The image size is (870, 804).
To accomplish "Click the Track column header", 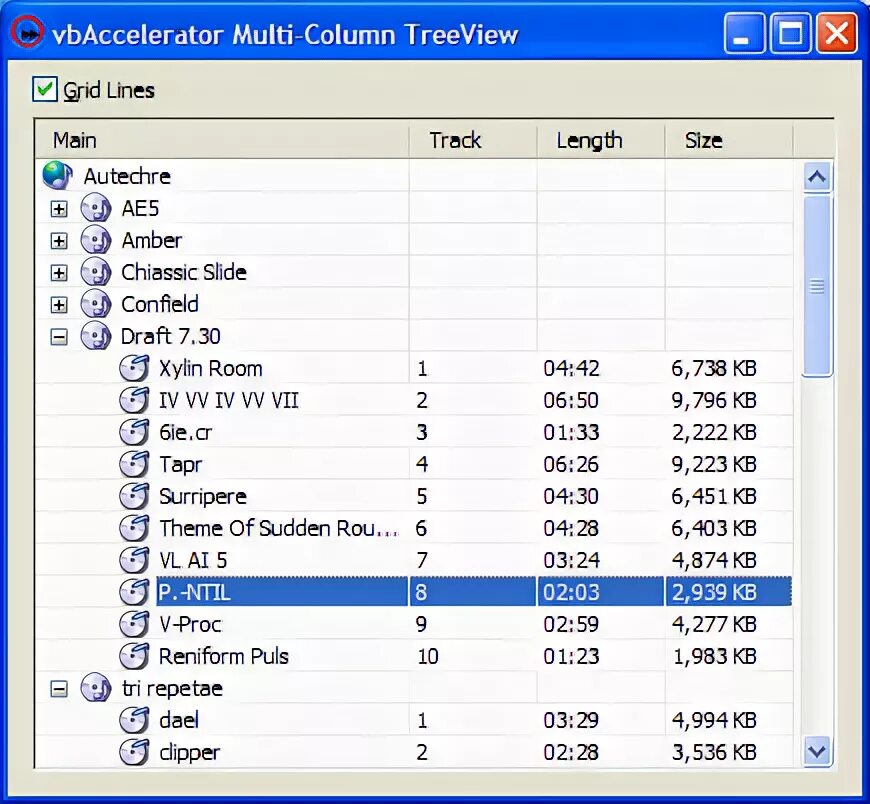I will [473, 140].
